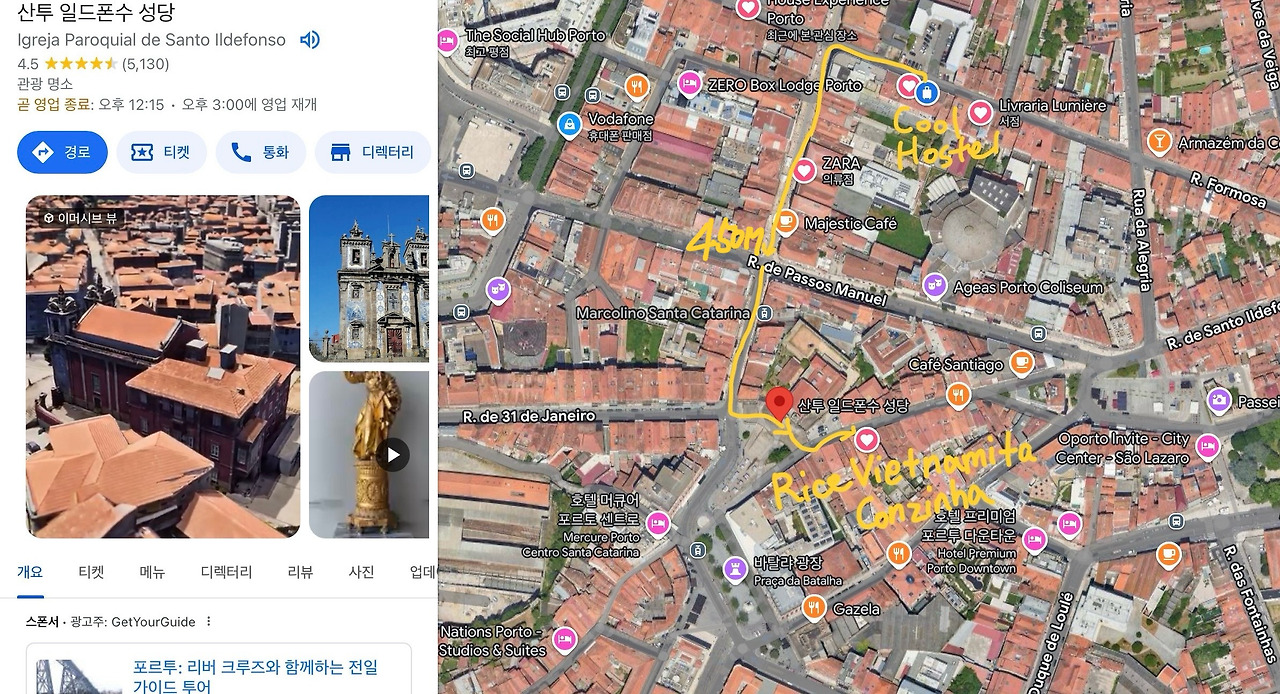Select the Mercure Porto Centro hotel marker
This screenshot has height=694, width=1280.
coord(658,523)
